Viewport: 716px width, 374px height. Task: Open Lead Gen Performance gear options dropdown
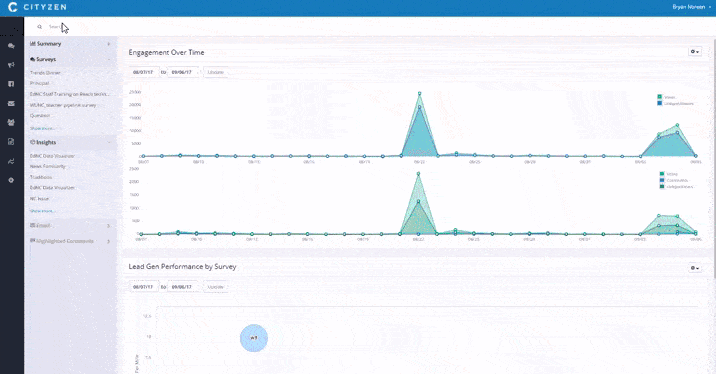695,268
